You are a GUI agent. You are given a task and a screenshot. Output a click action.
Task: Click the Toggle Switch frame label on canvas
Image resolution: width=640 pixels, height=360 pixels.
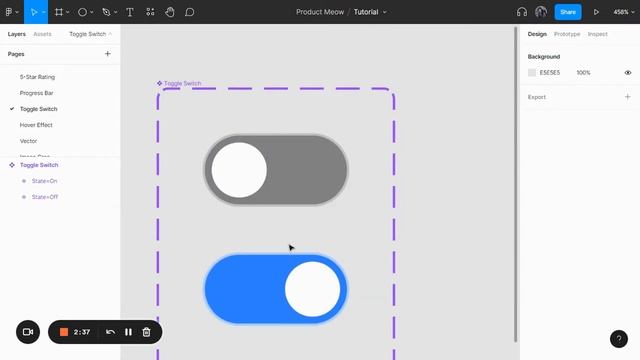click(179, 83)
